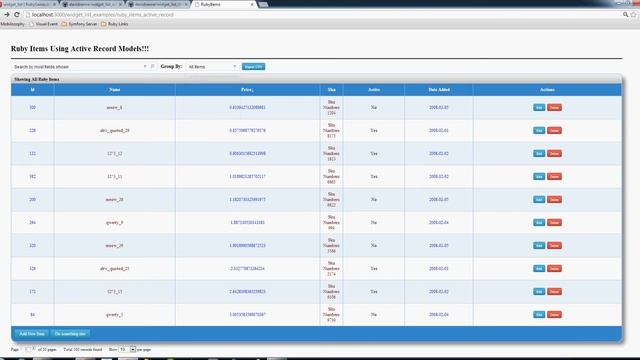Delete the qwerty_1 item

(x=554, y=314)
